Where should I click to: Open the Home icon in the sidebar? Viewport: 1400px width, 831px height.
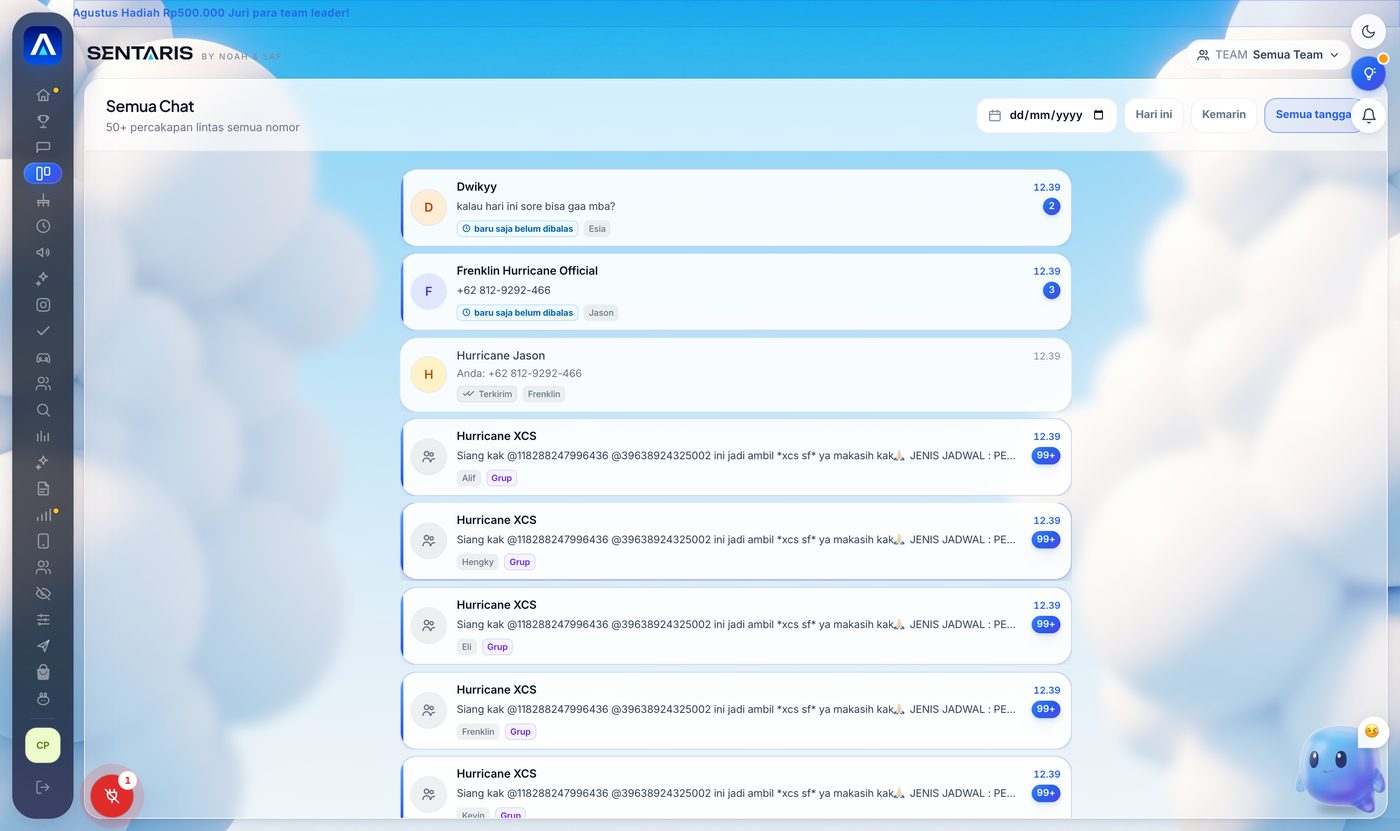pyautogui.click(x=43, y=95)
